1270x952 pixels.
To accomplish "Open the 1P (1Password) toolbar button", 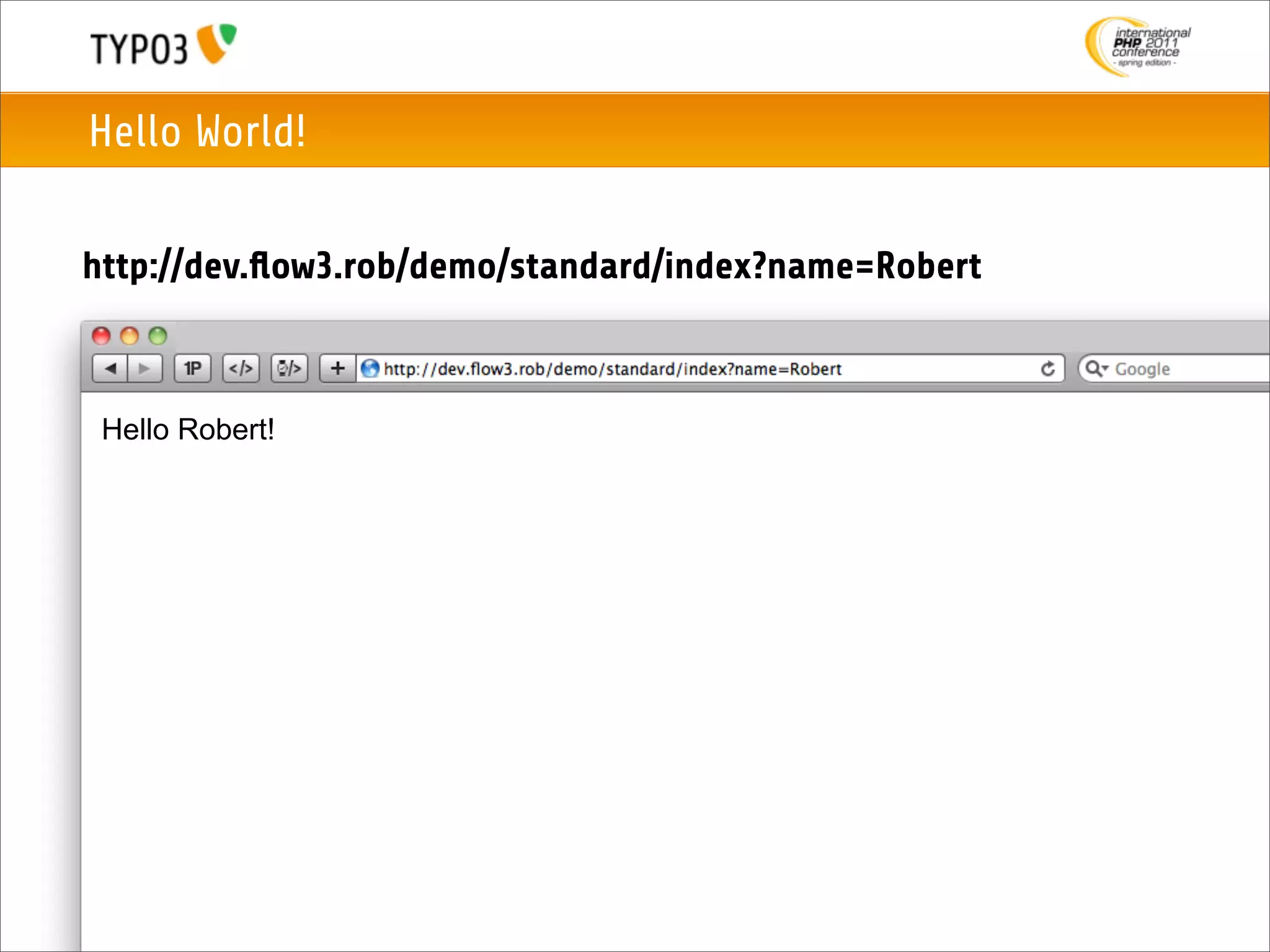I will [x=192, y=369].
